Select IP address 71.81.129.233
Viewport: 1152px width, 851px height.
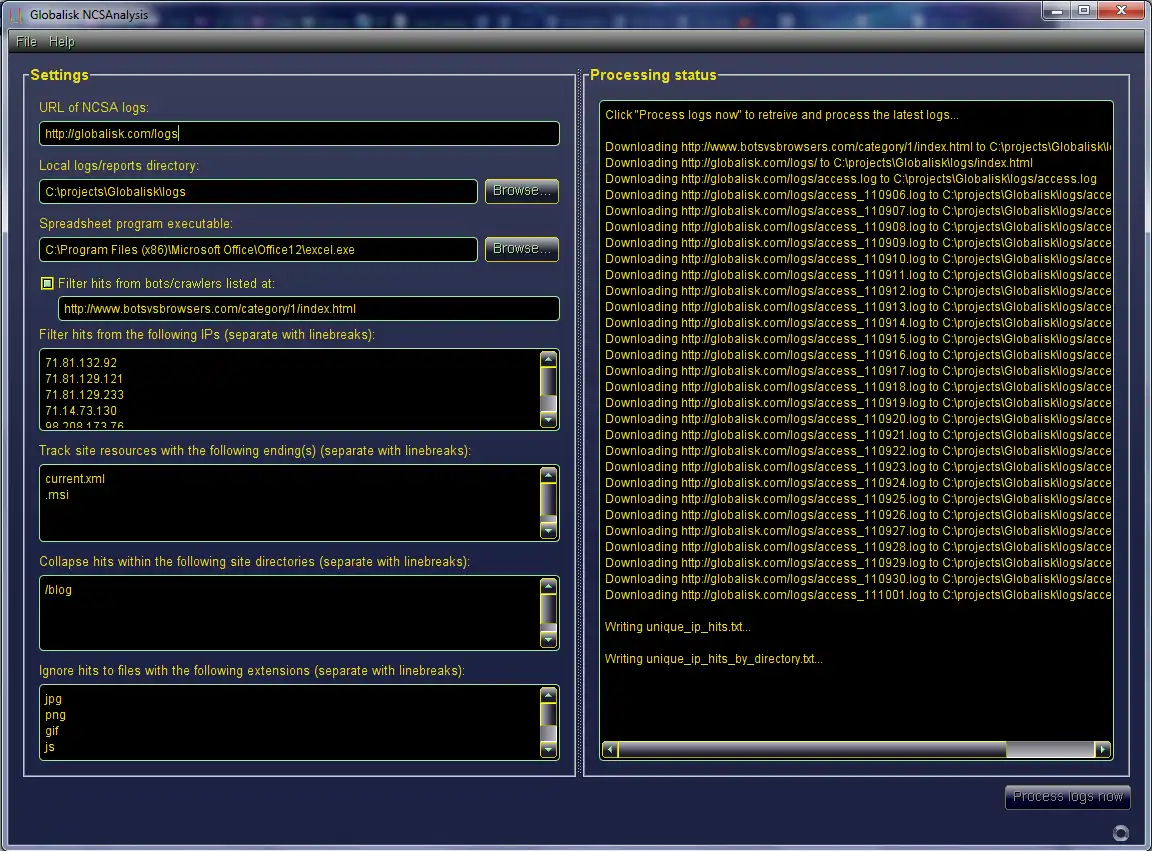(x=84, y=395)
